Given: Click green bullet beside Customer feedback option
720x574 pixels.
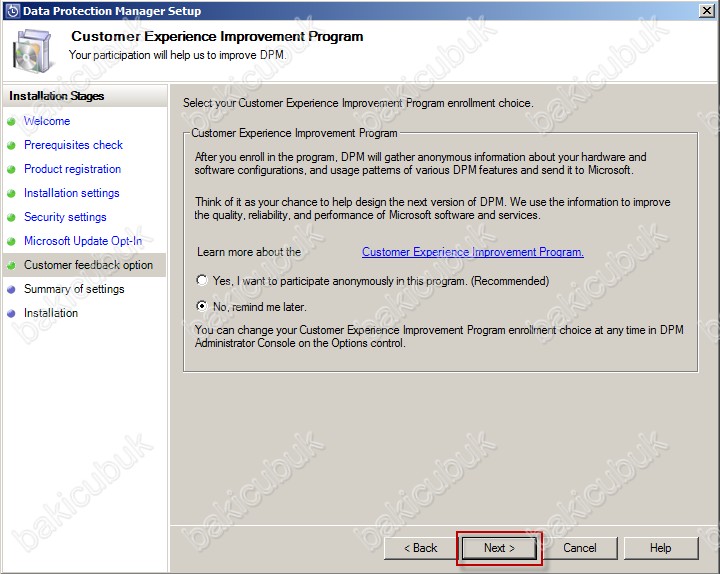Looking at the screenshot, I should [11, 265].
